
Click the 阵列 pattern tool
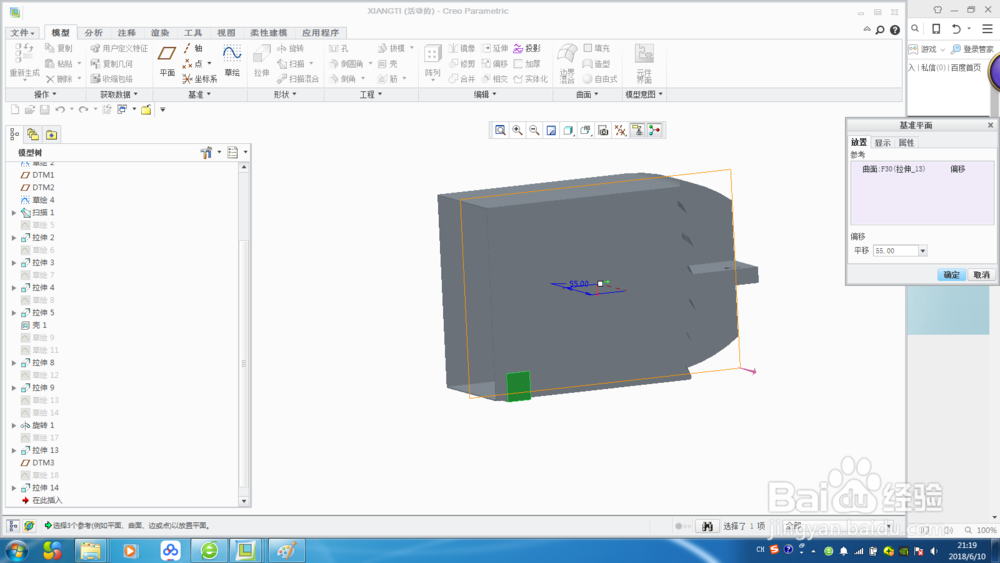point(432,62)
